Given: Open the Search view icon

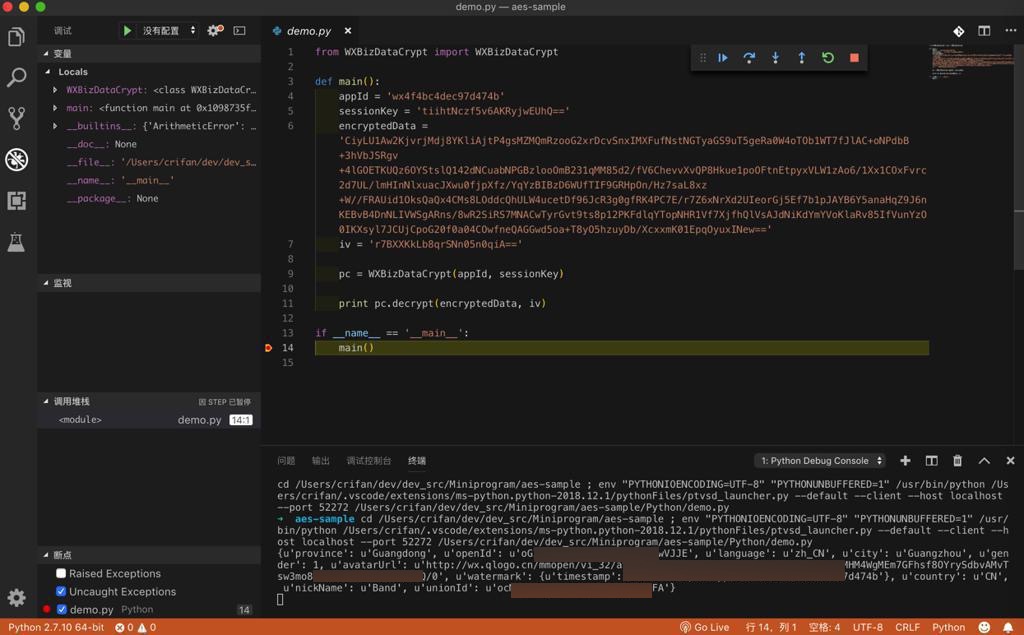Looking at the screenshot, I should [16, 78].
